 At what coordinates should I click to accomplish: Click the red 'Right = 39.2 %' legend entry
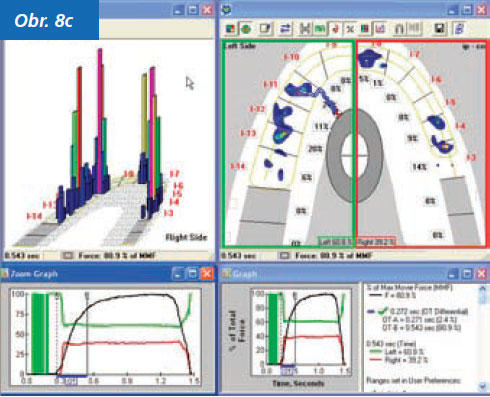coord(399,360)
